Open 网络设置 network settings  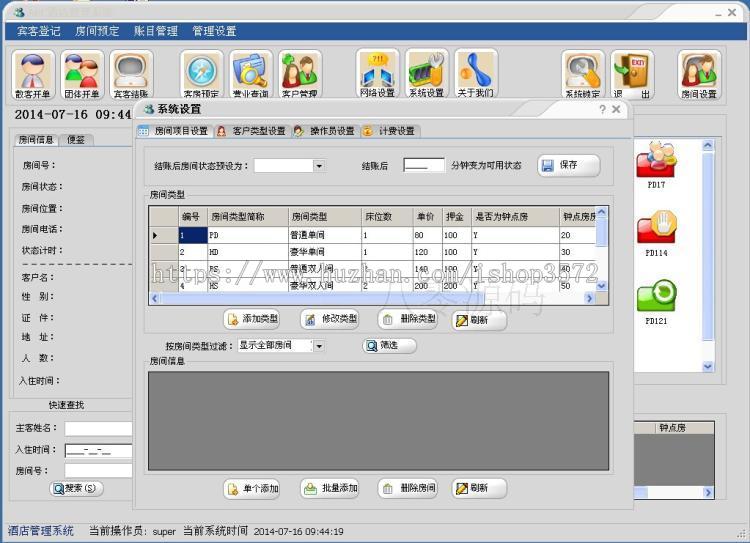(377, 74)
